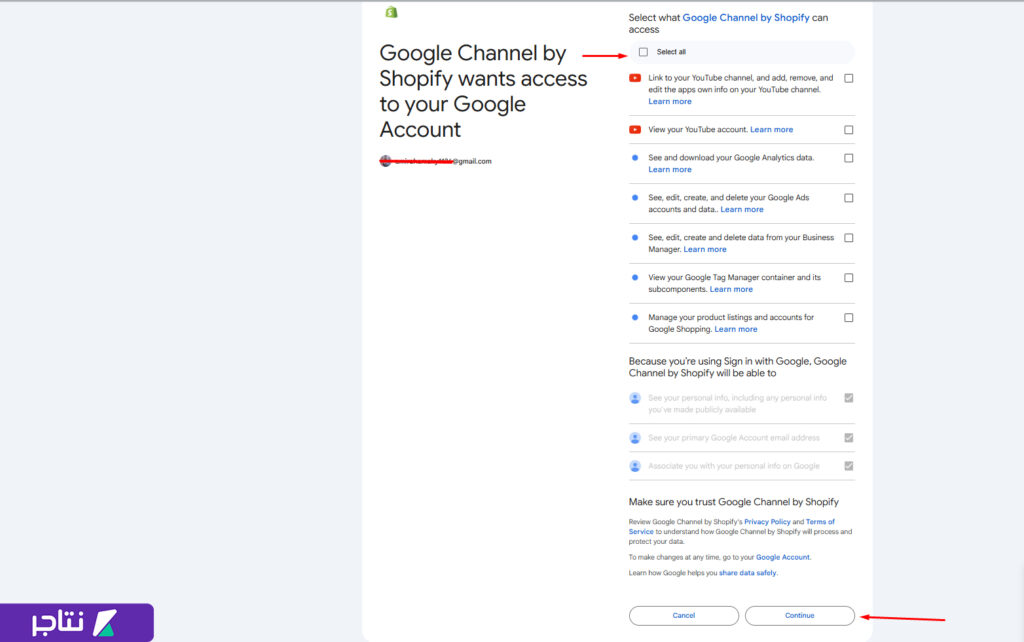1024x642 pixels.
Task: Open Learn more for Google Ads accounts
Action: click(742, 209)
